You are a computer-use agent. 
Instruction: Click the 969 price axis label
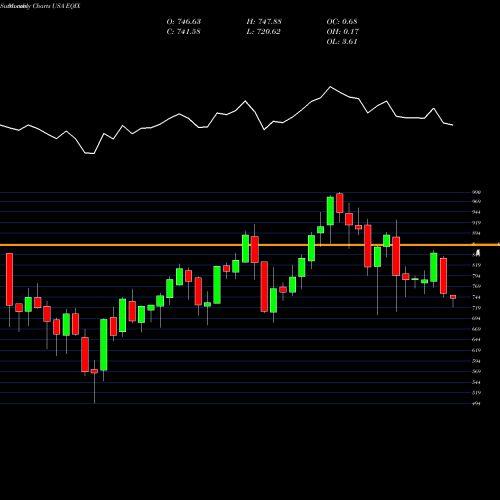(477, 201)
